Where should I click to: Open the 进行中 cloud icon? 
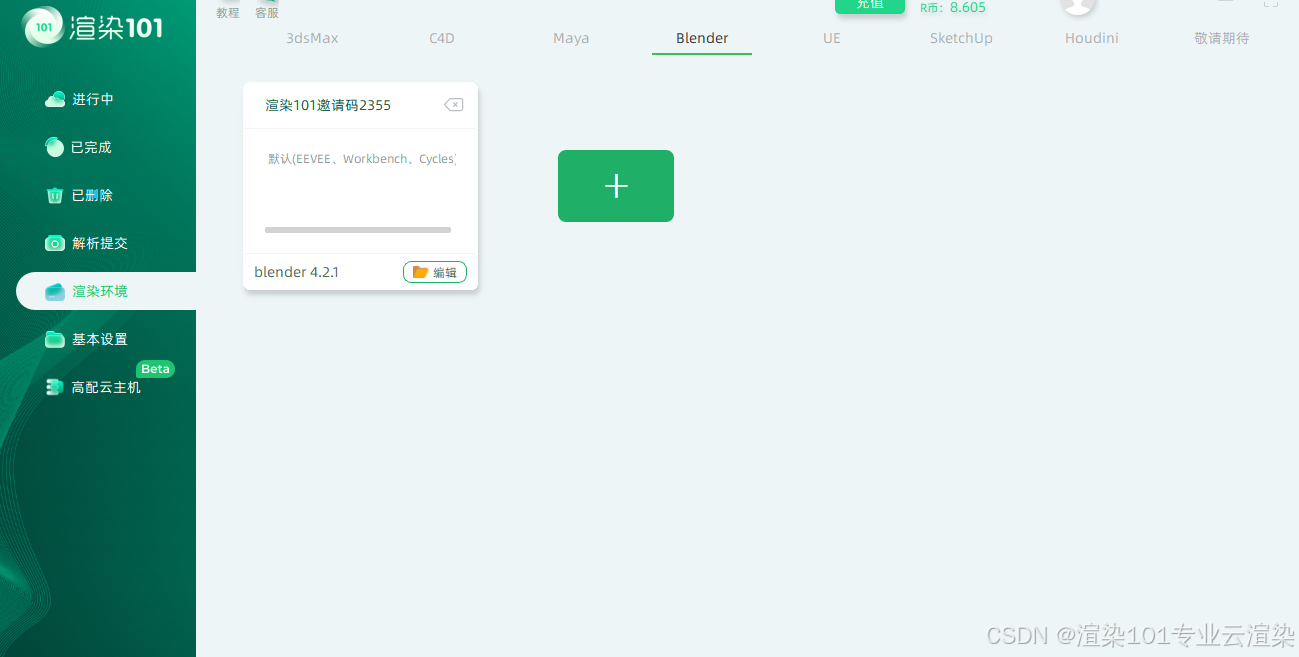(x=55, y=99)
